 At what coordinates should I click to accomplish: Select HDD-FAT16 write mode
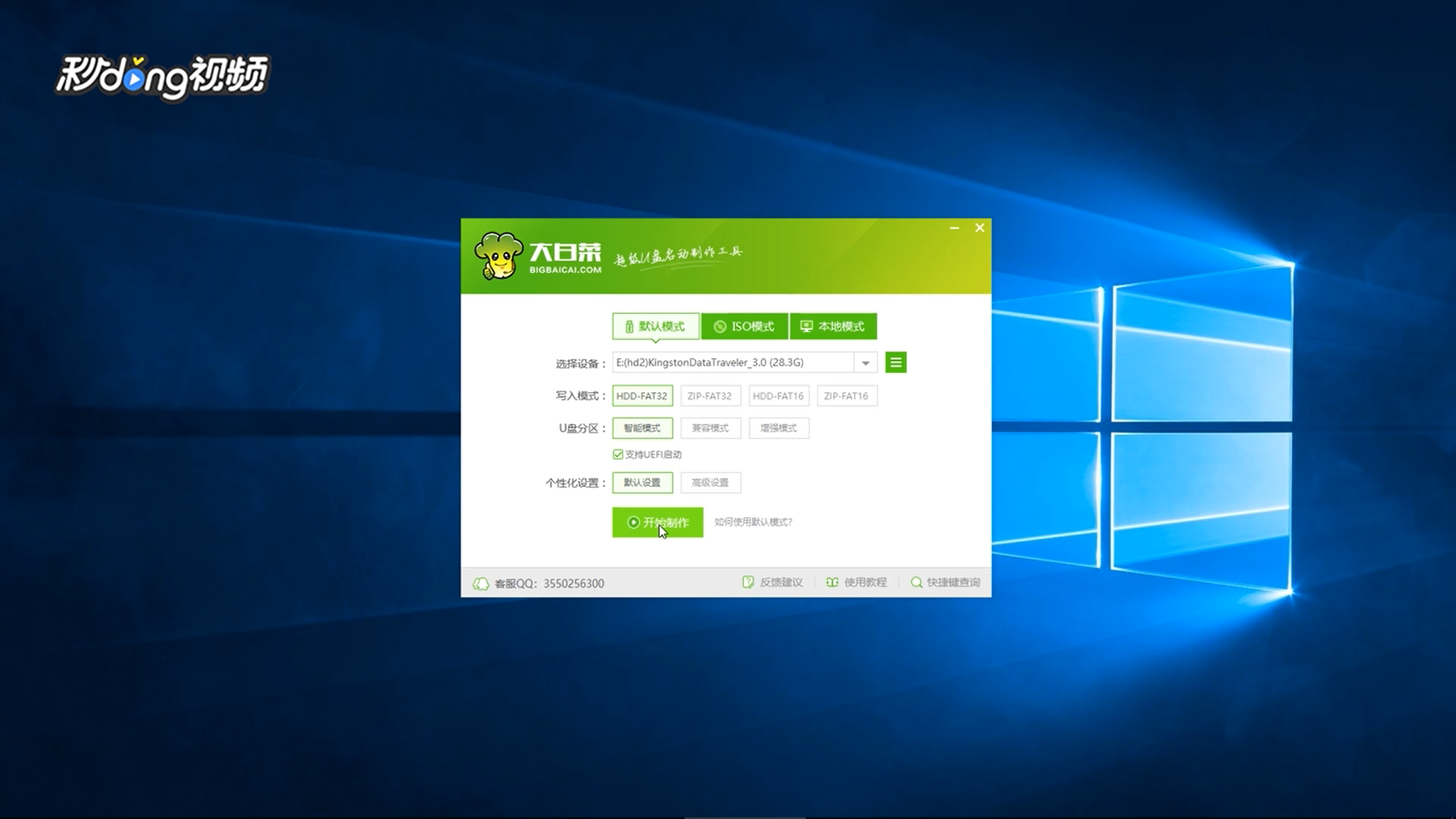(778, 396)
